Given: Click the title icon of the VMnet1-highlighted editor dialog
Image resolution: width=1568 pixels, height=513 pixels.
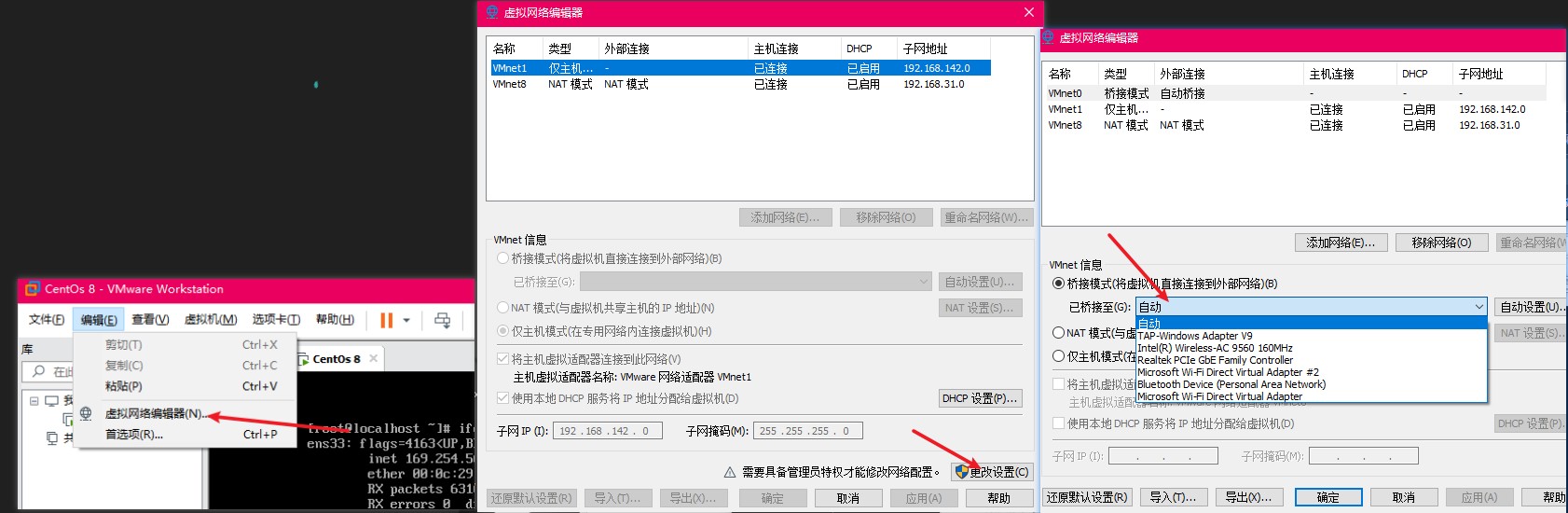Looking at the screenshot, I should click(x=492, y=12).
